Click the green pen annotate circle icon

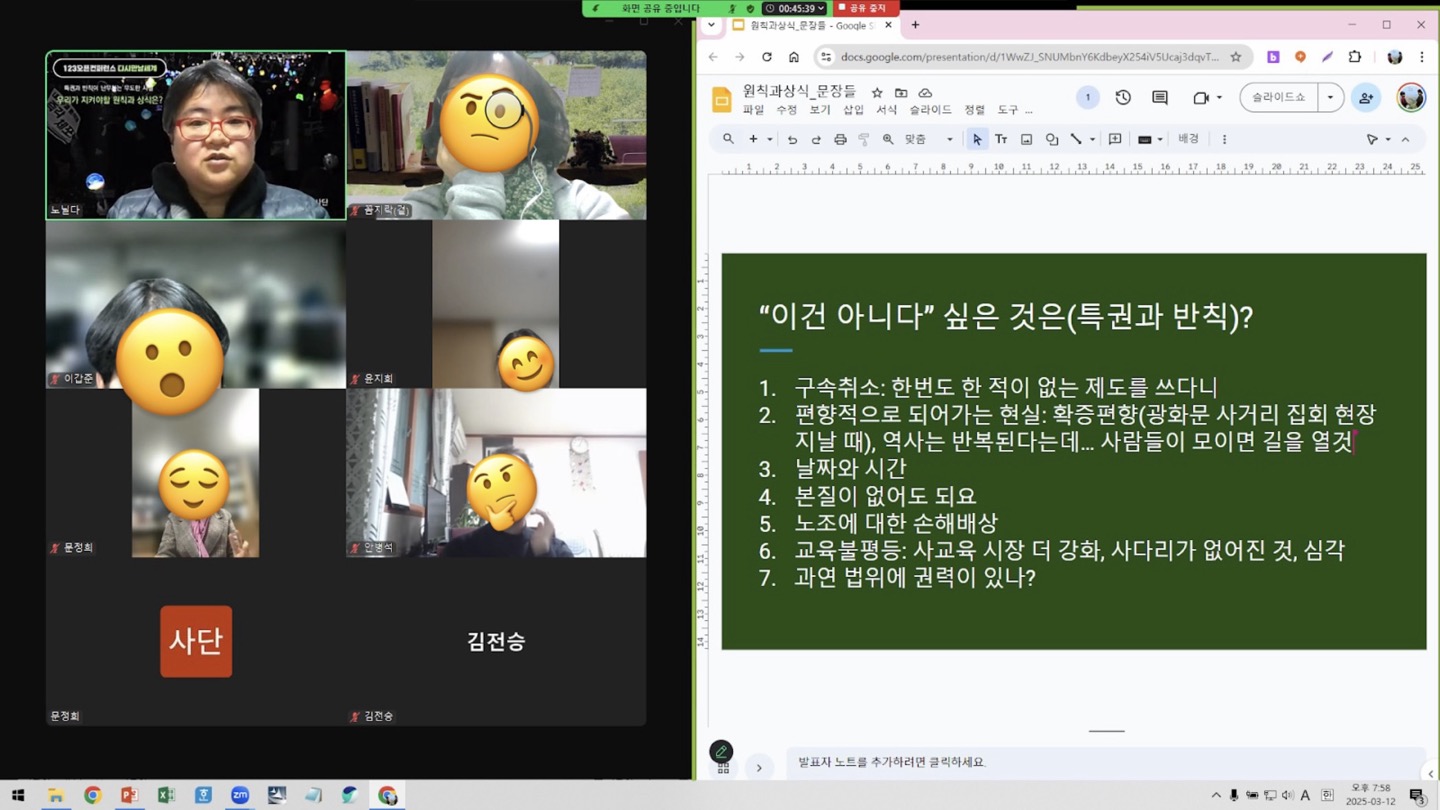pos(721,751)
